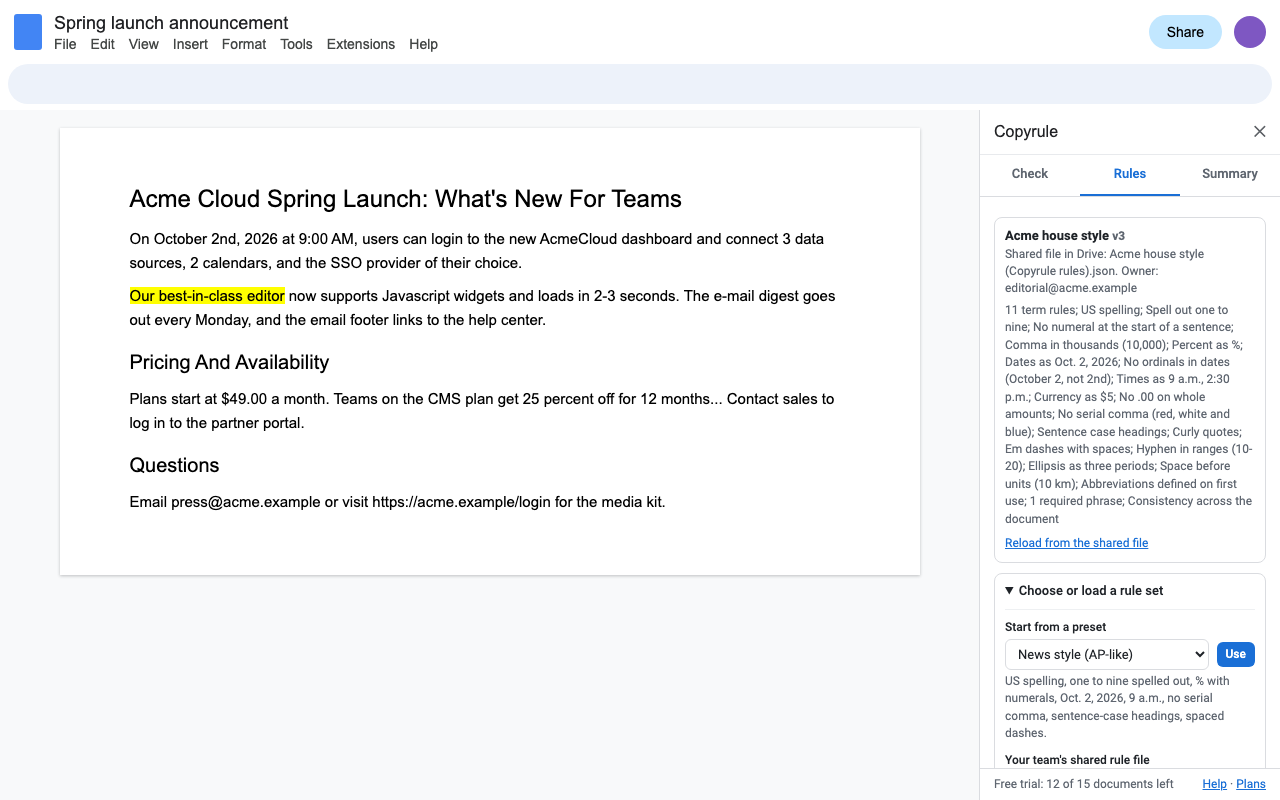Open the Plans link in the footer
Screen dimensions: 1280x800
click(1251, 784)
